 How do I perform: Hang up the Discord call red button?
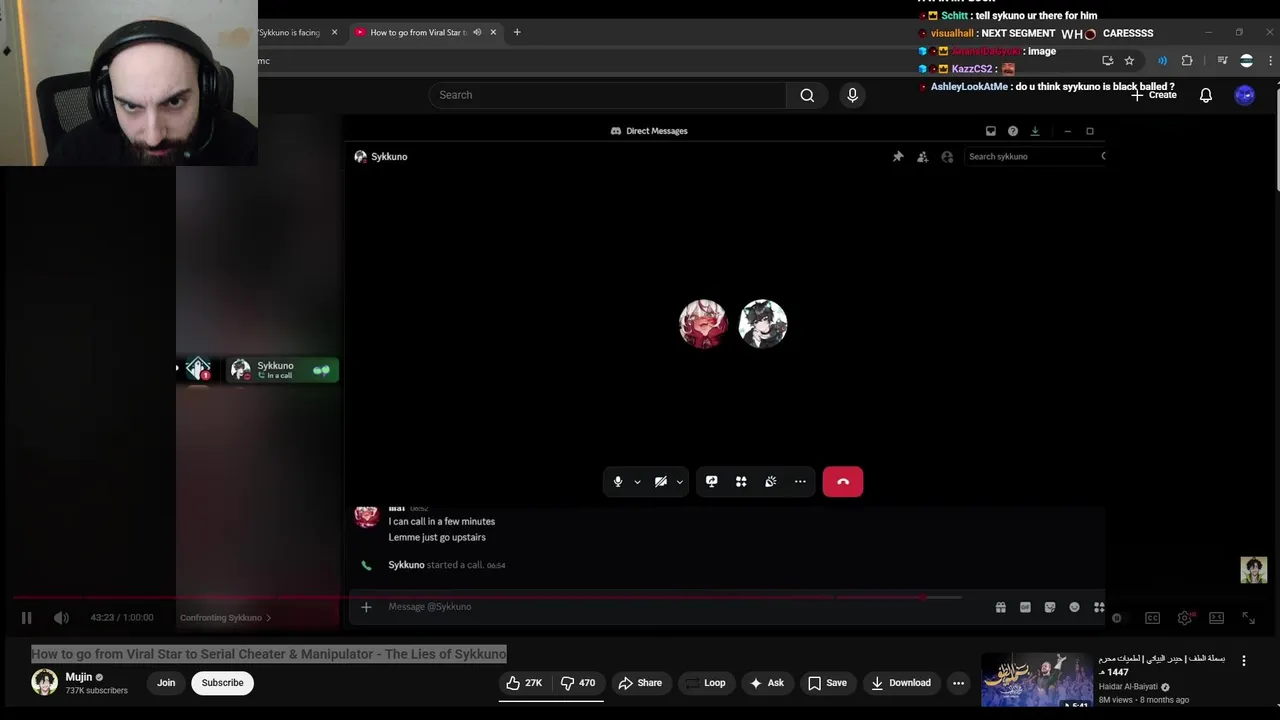pyautogui.click(x=843, y=482)
